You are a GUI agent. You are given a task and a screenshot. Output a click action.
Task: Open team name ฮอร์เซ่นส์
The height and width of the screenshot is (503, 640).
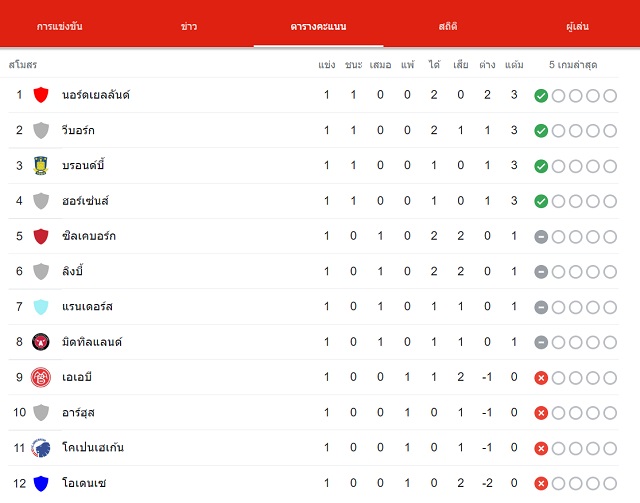tap(86, 200)
